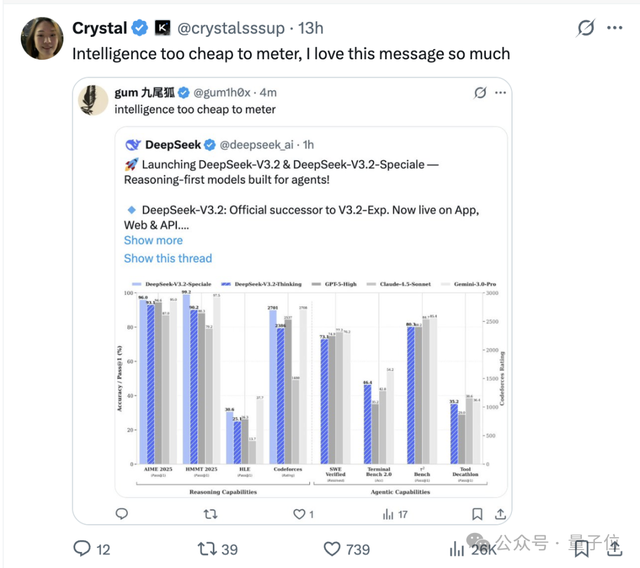Image resolution: width=640 pixels, height=568 pixels.
Task: Click Crystal's profile avatar
Action: pyautogui.click(x=42, y=38)
